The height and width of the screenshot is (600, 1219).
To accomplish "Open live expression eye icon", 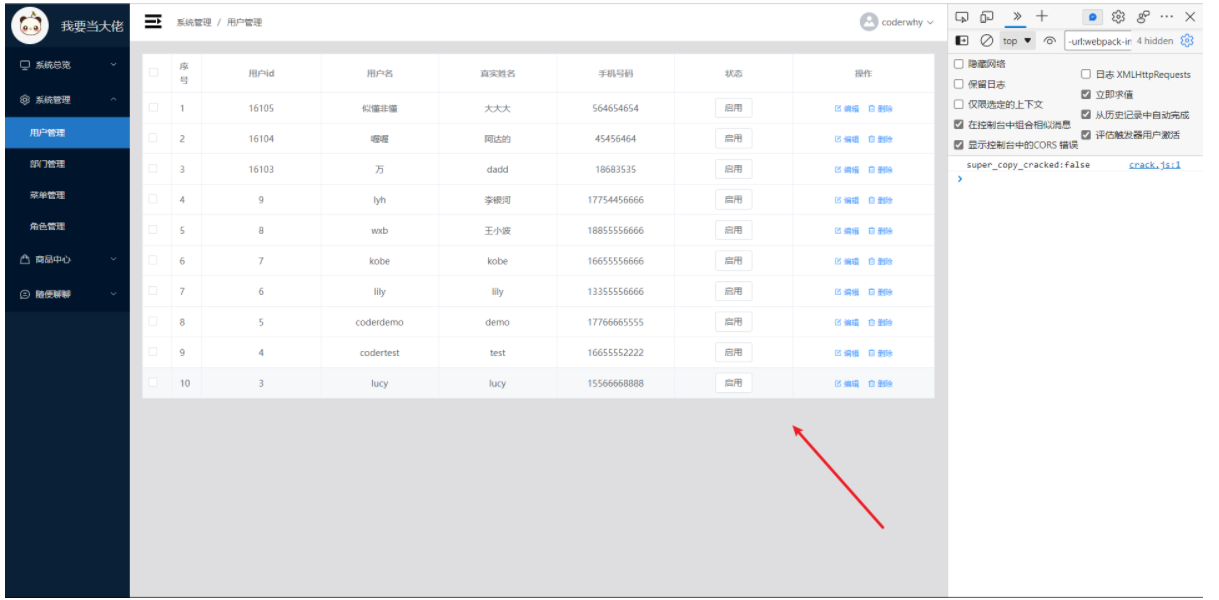I will [1049, 41].
